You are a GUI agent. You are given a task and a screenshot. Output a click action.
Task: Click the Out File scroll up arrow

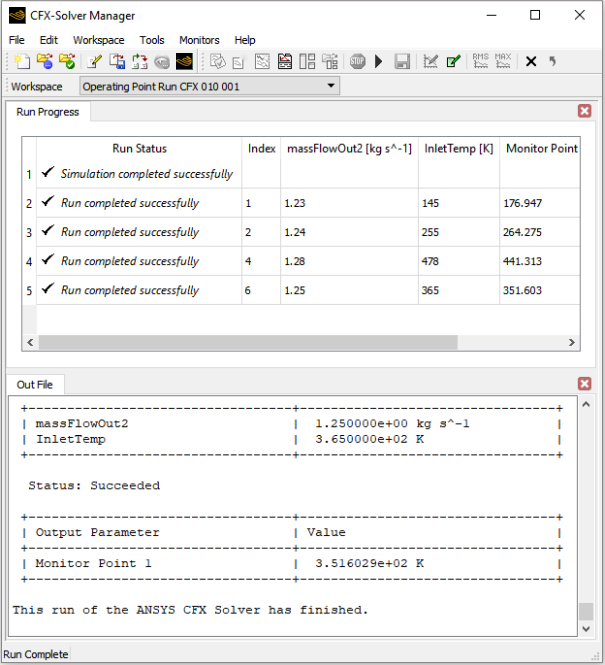pos(586,404)
